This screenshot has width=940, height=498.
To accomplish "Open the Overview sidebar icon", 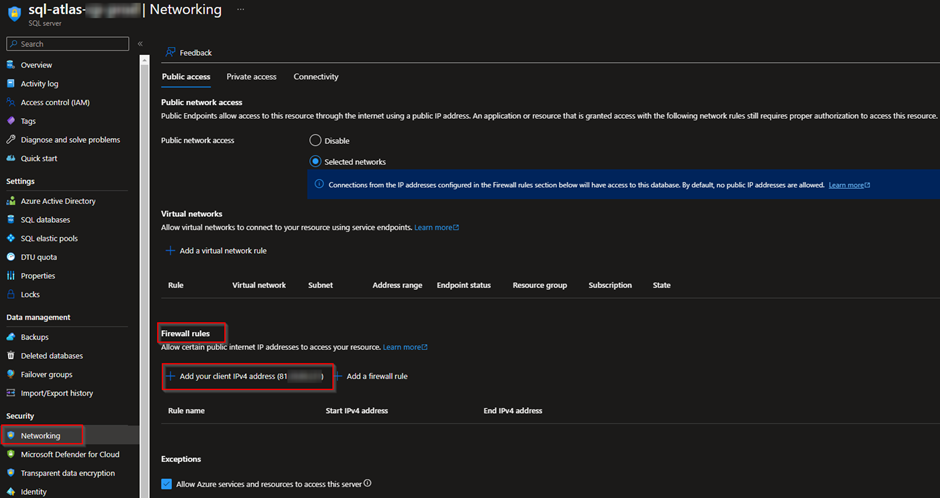I will tap(11, 65).
